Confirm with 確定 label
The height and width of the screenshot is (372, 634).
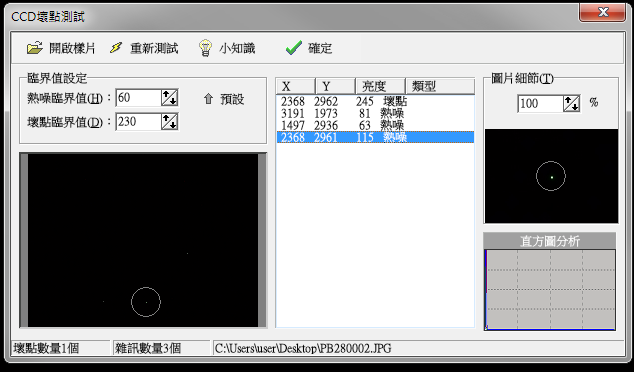tap(320, 49)
